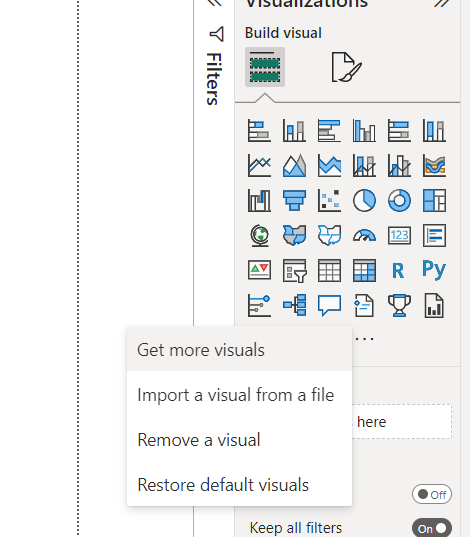The height and width of the screenshot is (537, 470).
Task: Choose the funnel chart visual
Action: point(294,200)
